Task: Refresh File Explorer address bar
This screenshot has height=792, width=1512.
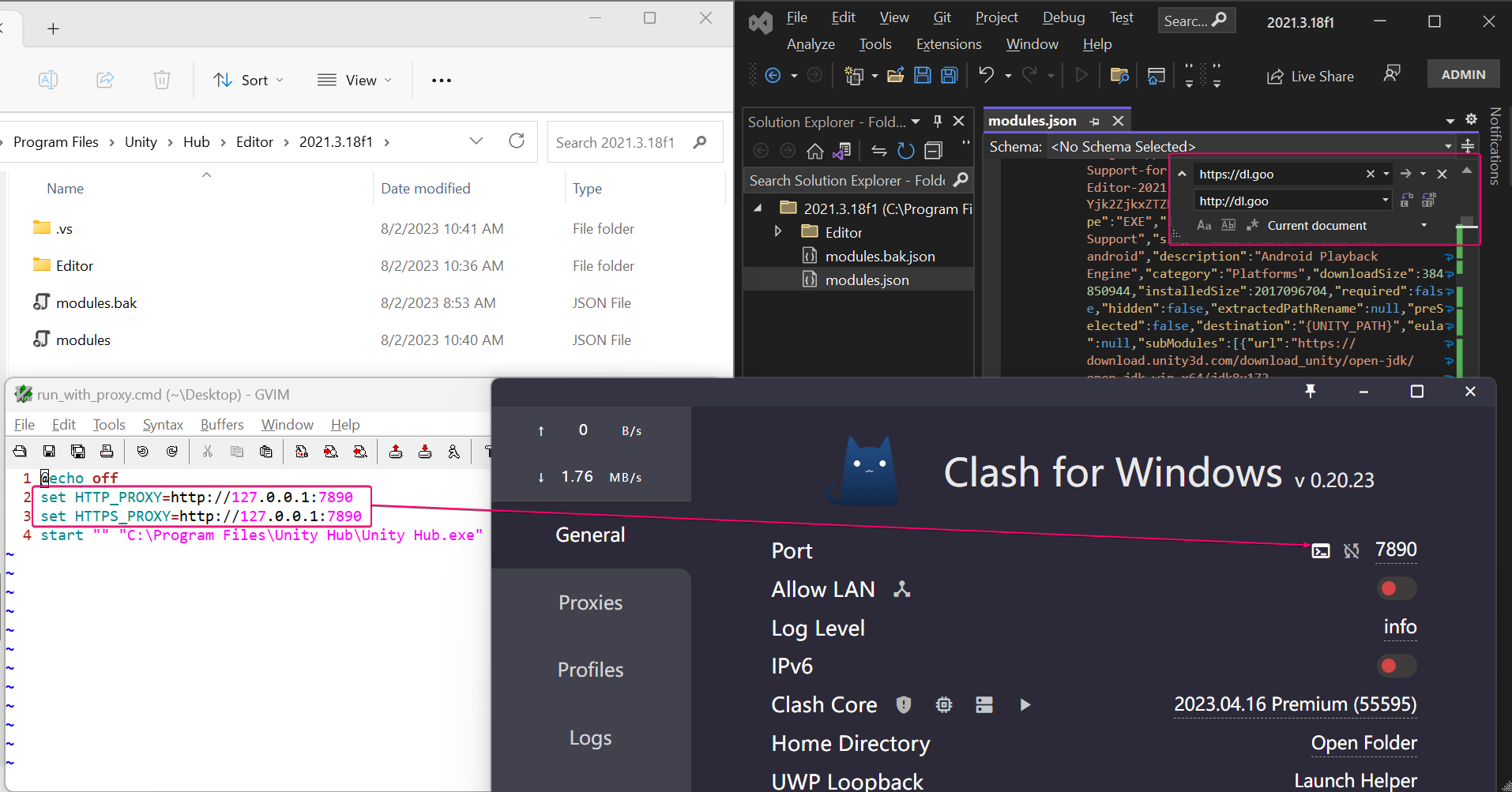Action: (x=517, y=141)
